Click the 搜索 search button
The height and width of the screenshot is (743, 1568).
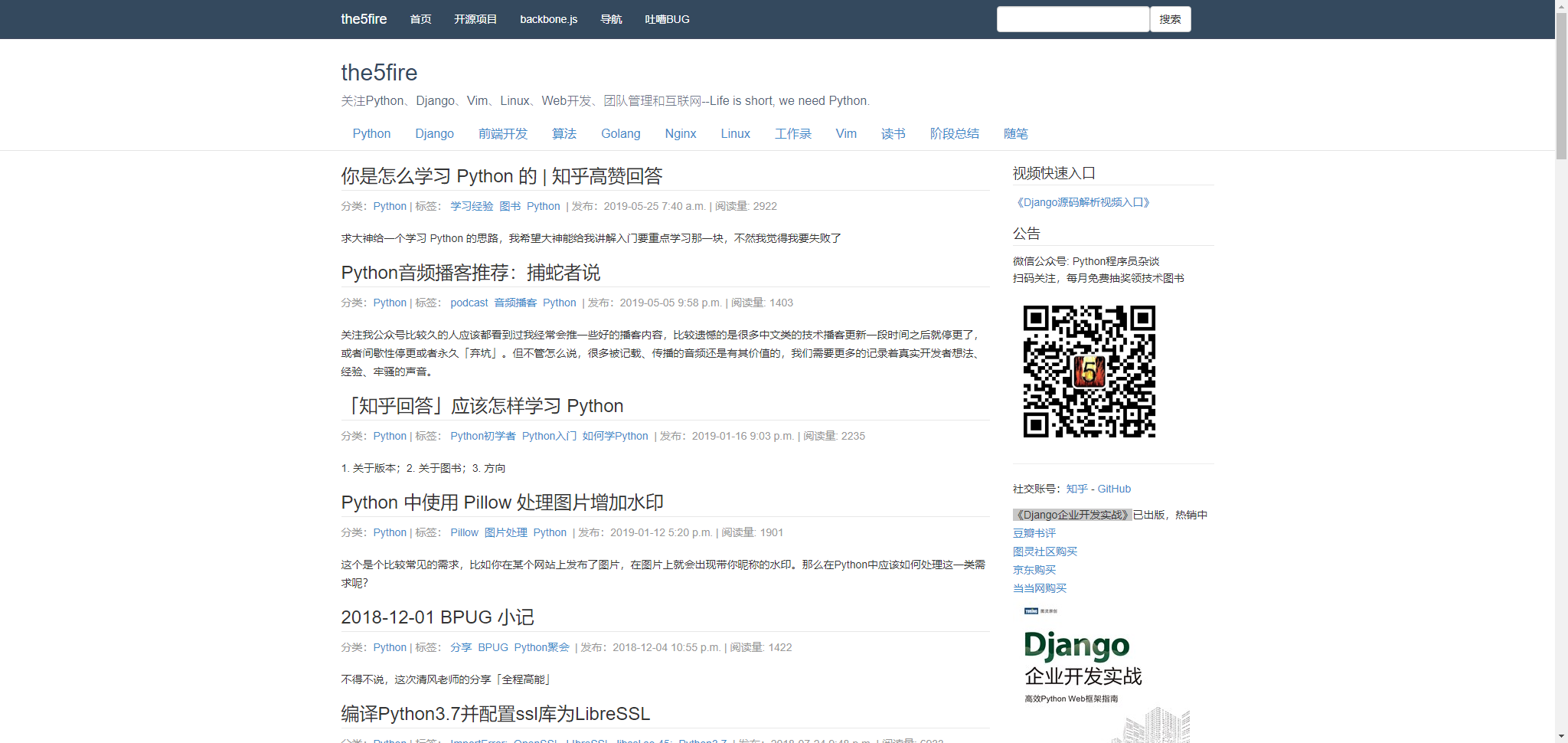tap(1170, 18)
